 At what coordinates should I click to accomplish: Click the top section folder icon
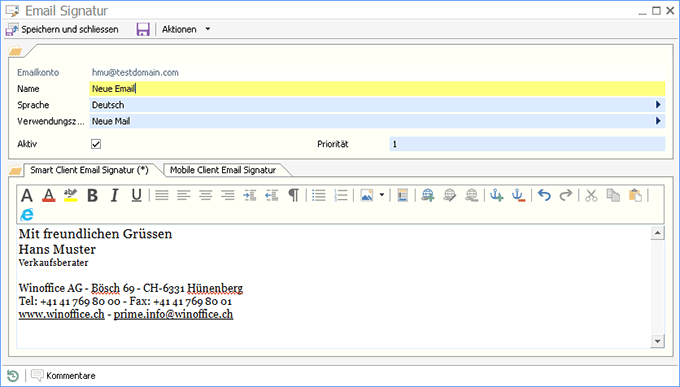(15, 51)
